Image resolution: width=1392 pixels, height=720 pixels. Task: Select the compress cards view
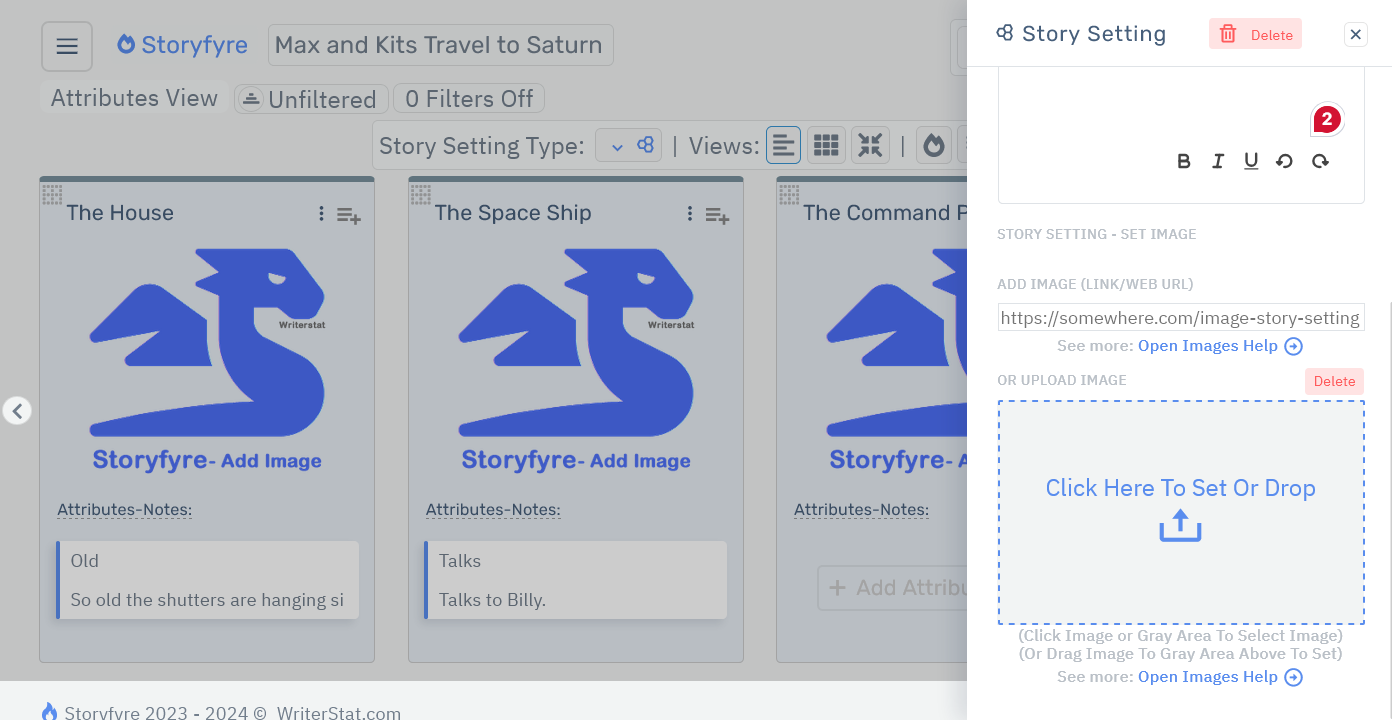(870, 144)
